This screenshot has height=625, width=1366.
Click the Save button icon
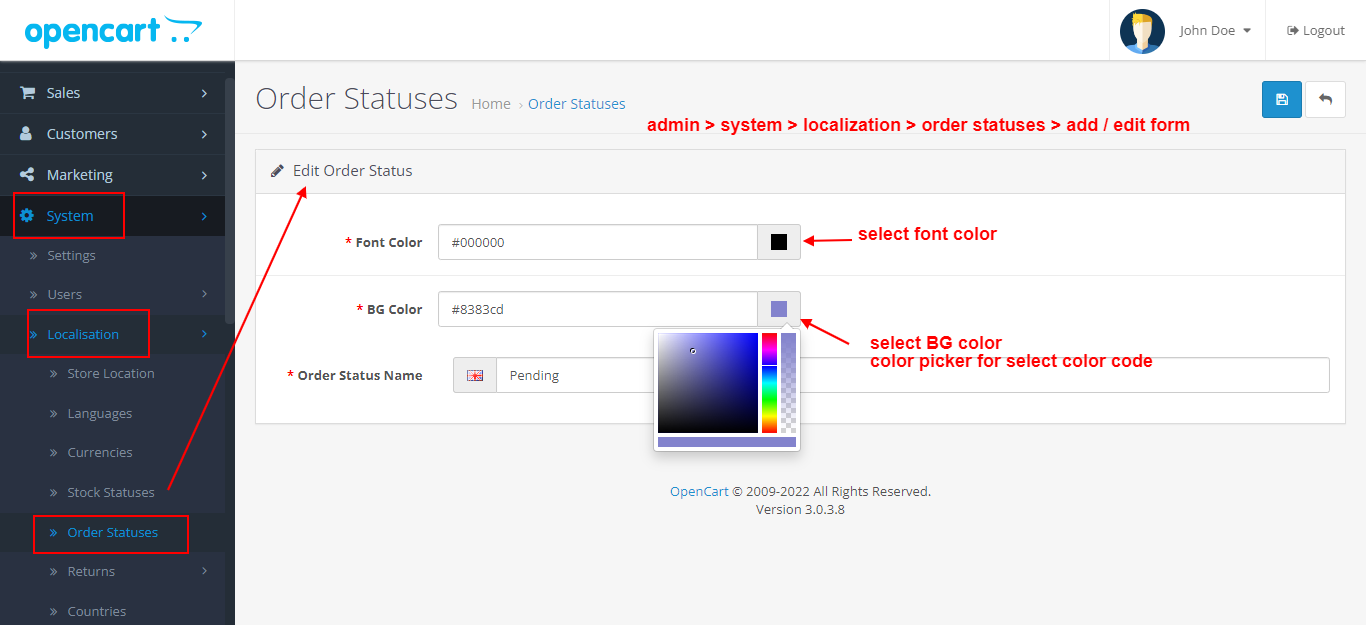[1281, 99]
